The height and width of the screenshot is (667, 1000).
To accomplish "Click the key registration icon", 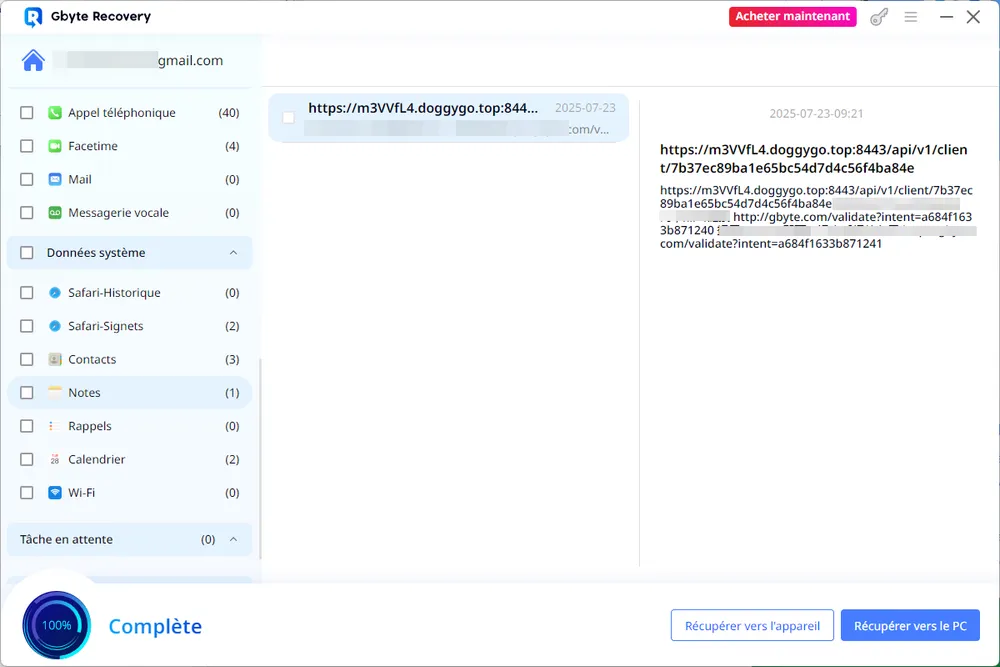I will pyautogui.click(x=879, y=17).
